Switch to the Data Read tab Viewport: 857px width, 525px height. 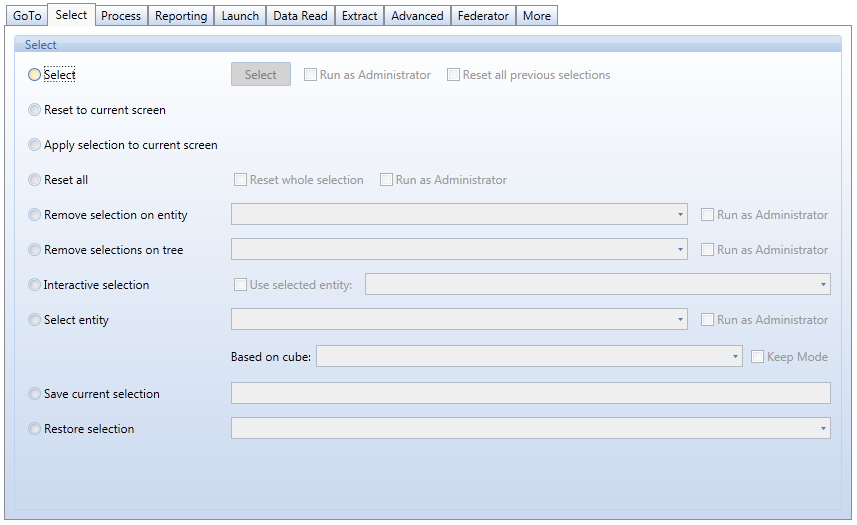pos(300,16)
